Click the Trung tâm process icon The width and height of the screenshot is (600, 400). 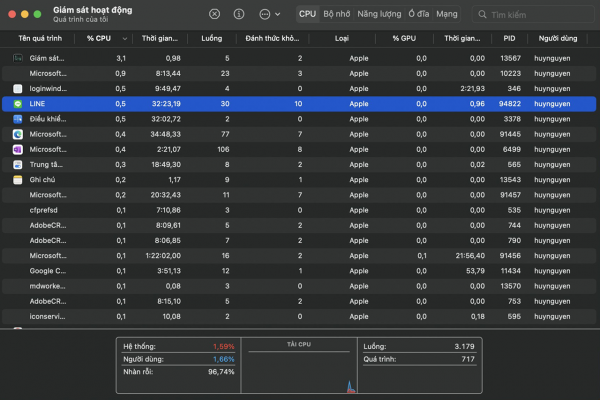pos(18,164)
